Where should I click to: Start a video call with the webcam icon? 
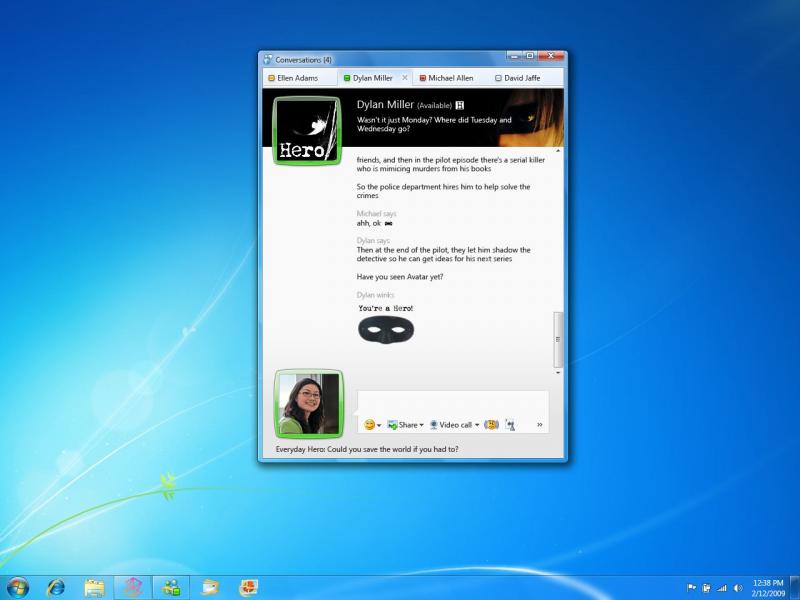pyautogui.click(x=434, y=424)
